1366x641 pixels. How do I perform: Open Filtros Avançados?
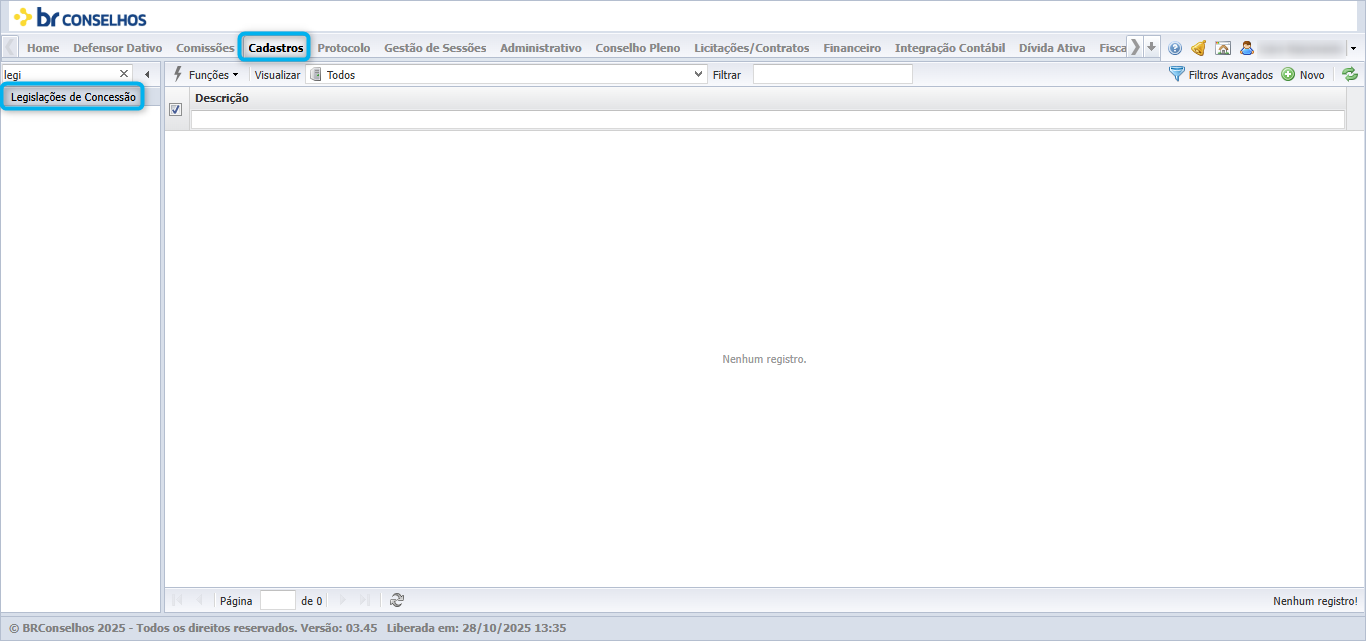(1221, 74)
